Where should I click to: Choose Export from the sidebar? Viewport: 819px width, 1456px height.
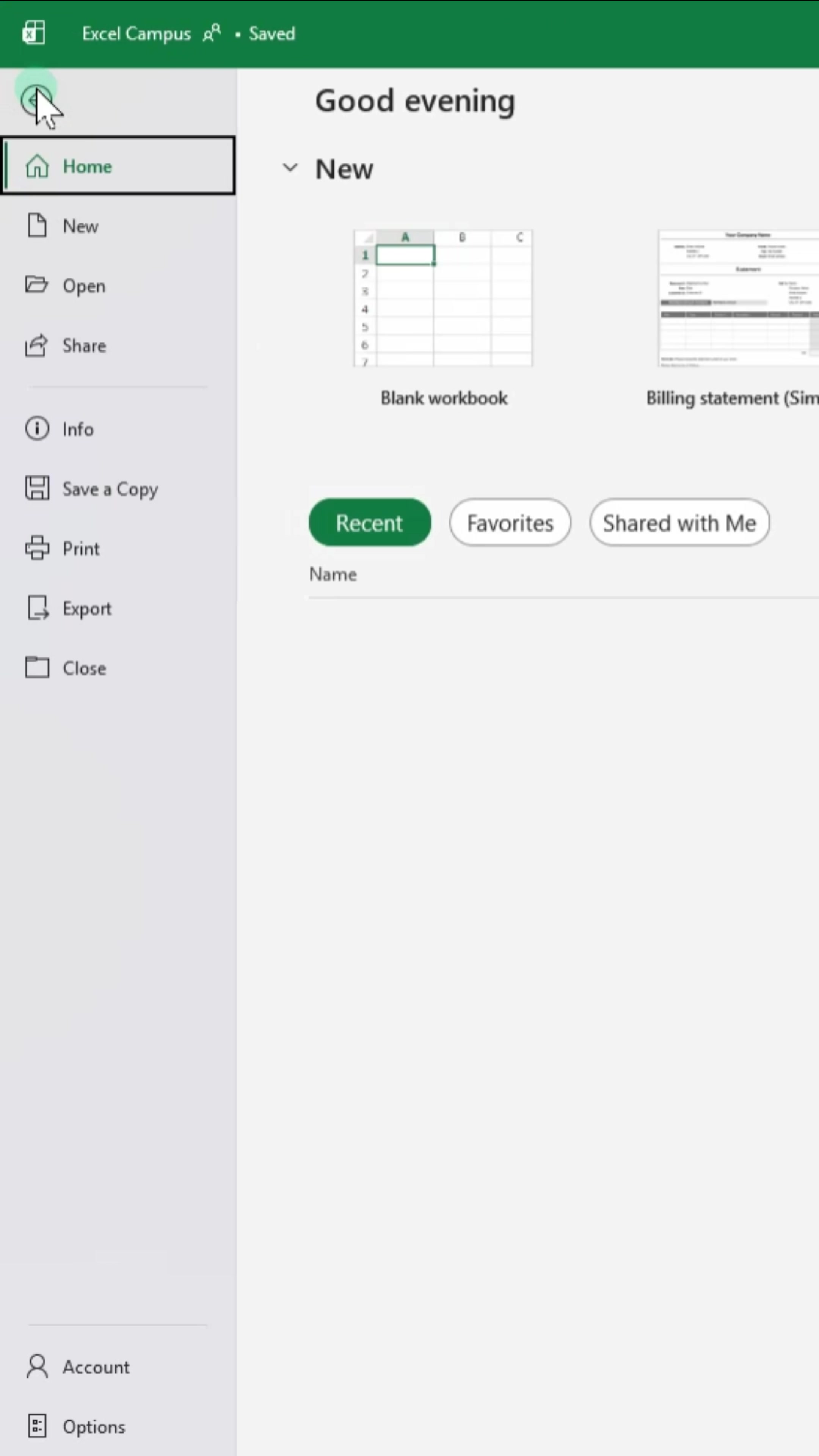click(x=118, y=608)
